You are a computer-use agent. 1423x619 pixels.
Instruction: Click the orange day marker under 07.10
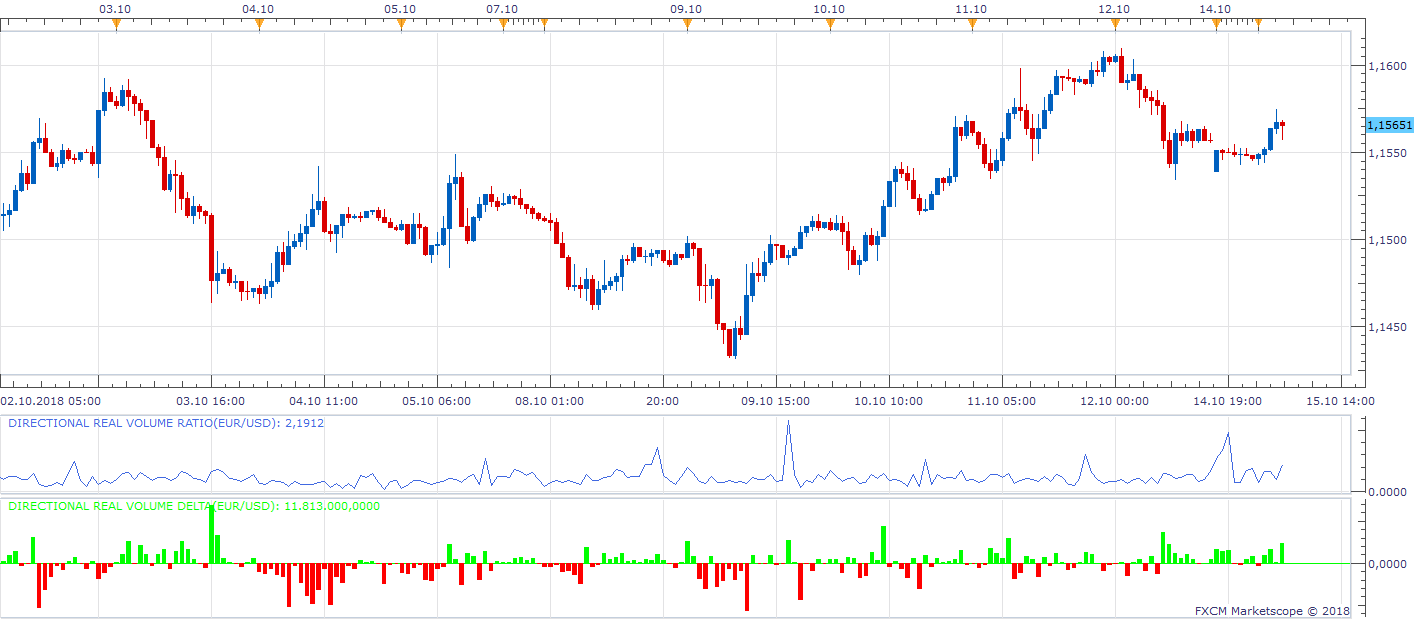click(503, 24)
